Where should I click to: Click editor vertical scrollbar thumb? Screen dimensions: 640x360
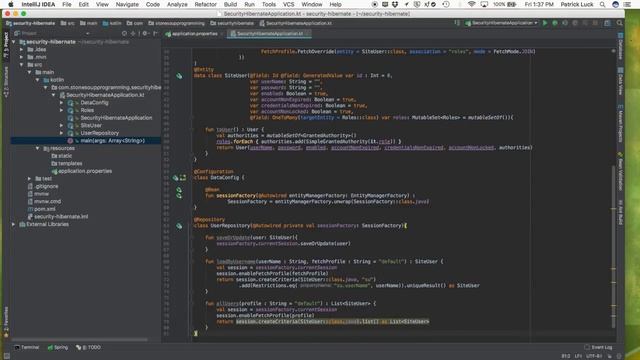tap(613, 247)
